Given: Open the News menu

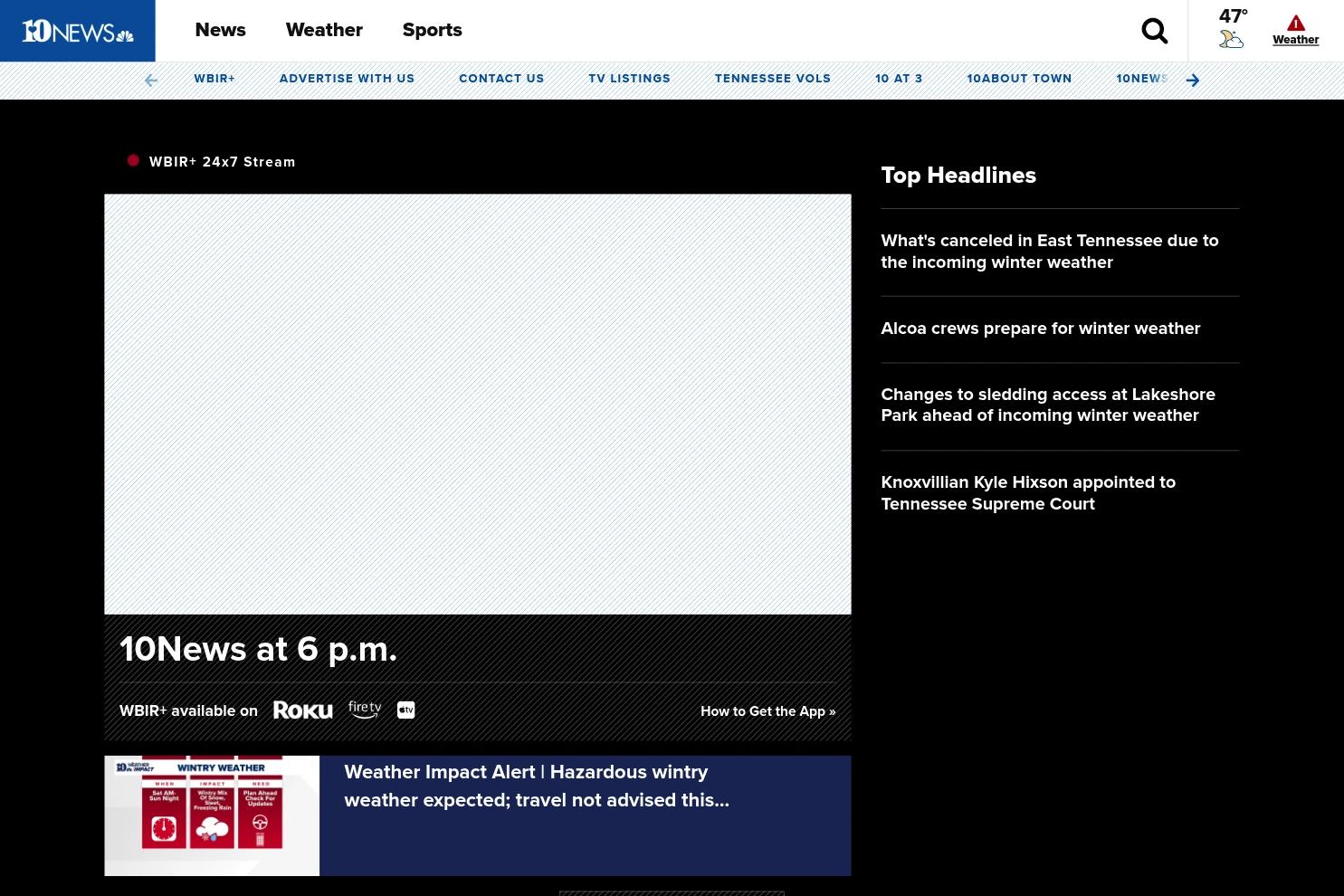Looking at the screenshot, I should point(220,30).
